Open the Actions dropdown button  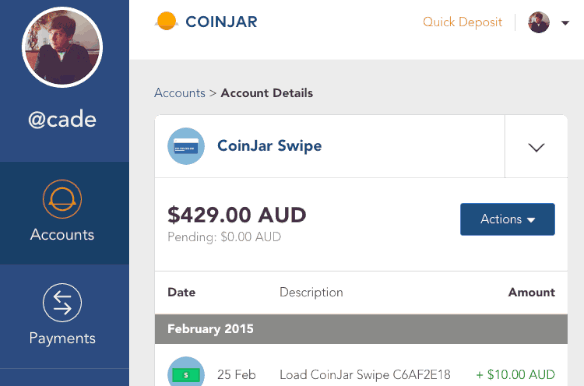pos(507,219)
